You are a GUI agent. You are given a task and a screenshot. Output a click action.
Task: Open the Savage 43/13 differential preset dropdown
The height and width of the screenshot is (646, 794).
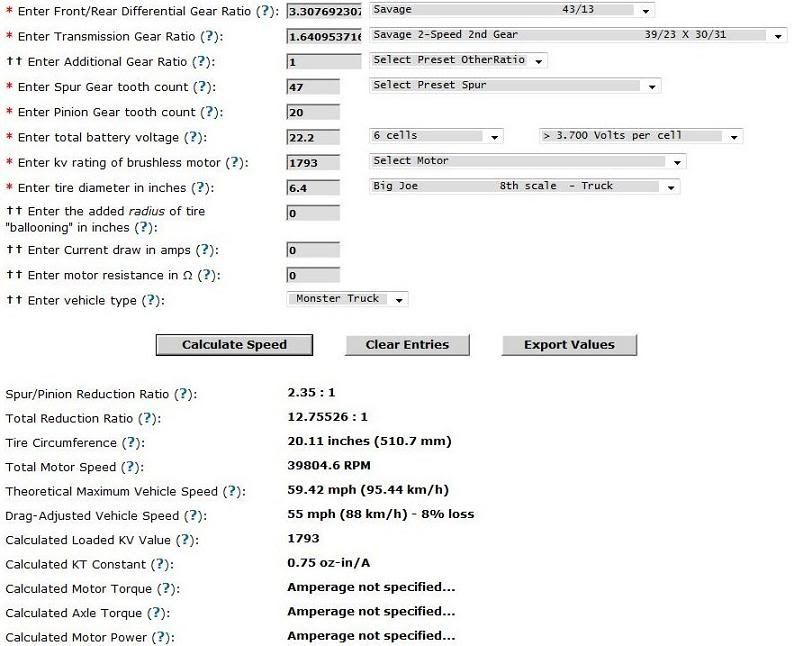pos(511,10)
